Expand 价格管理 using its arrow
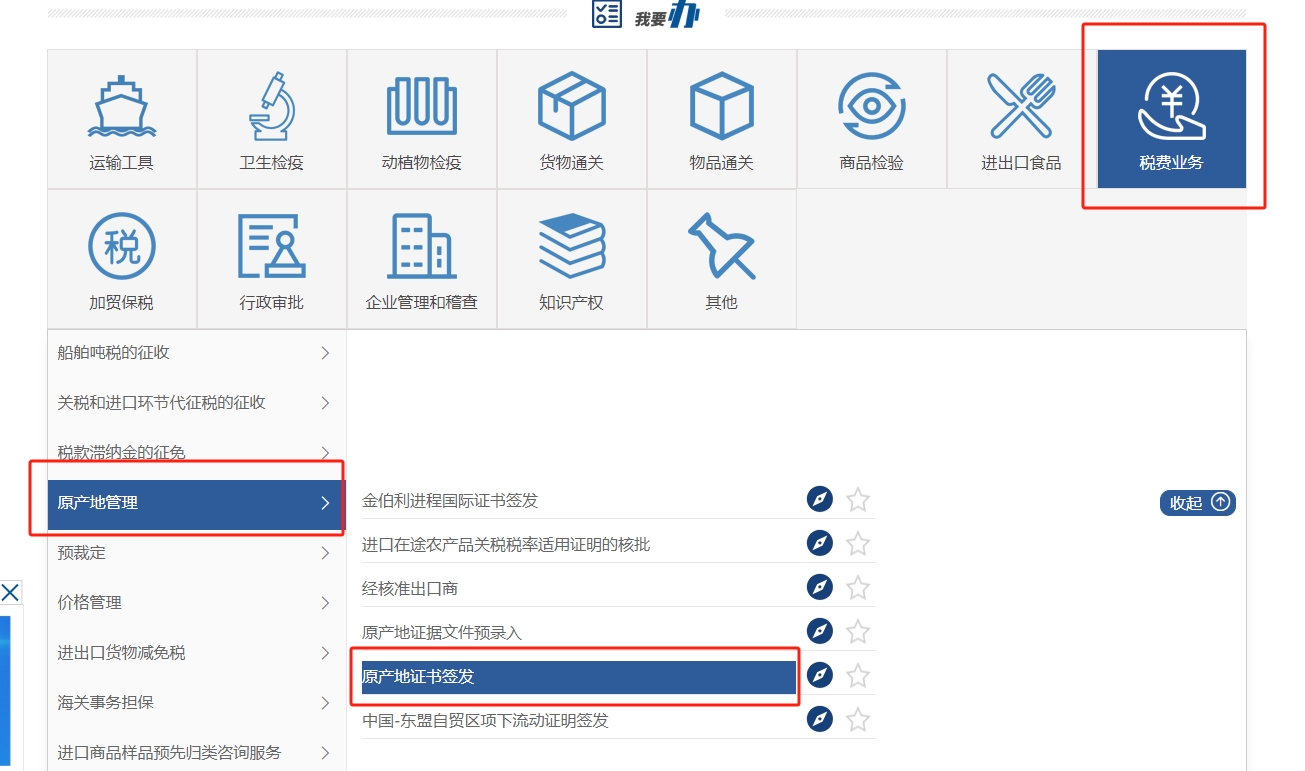Screen dimensions: 1305x771 tap(325, 603)
